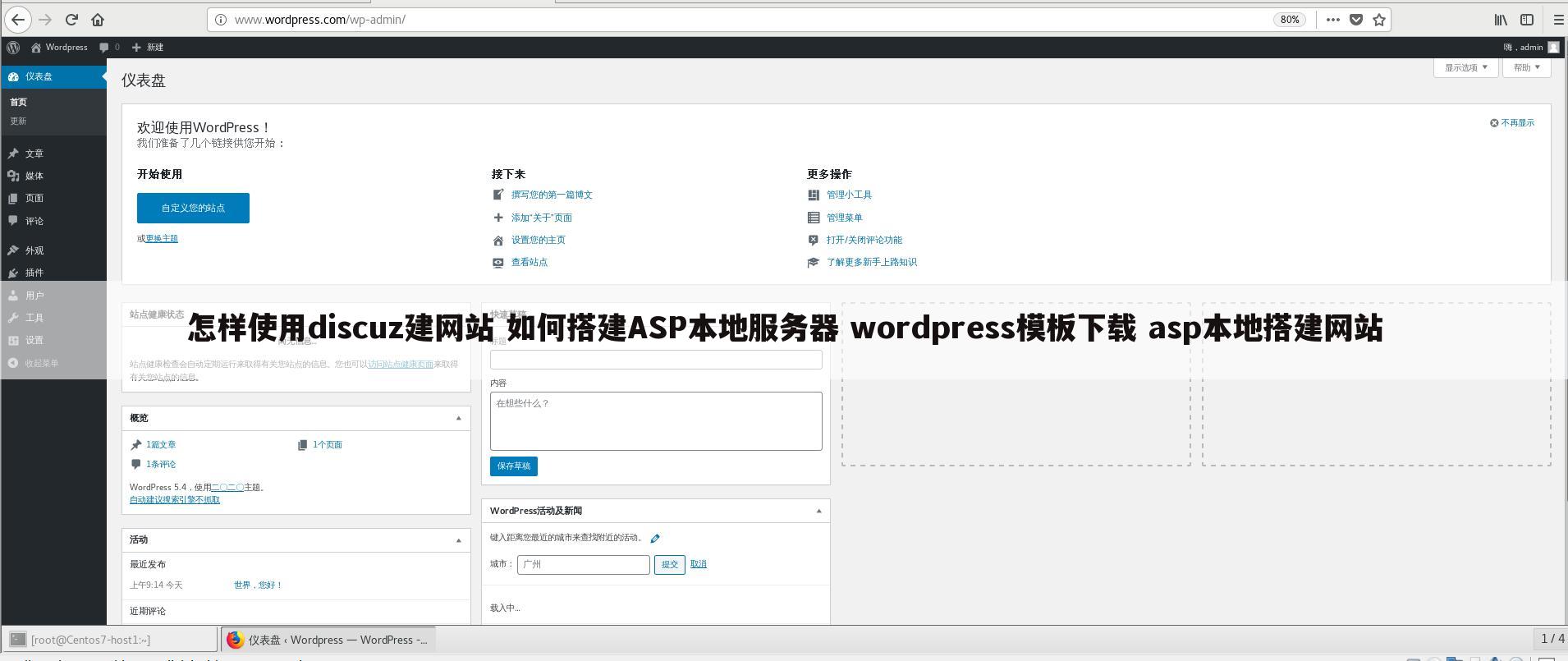
Task: Toggle the browser sidebar icon
Action: point(1527,20)
